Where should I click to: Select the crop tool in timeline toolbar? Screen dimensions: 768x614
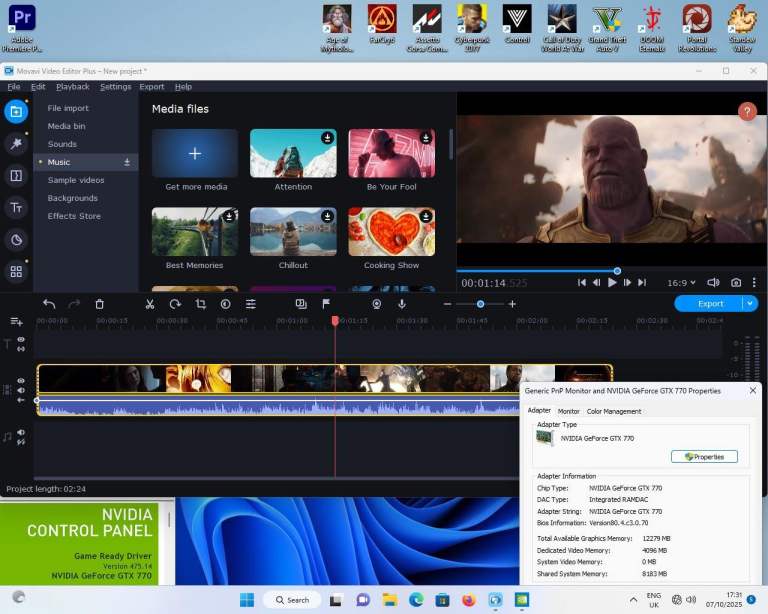[x=200, y=304]
